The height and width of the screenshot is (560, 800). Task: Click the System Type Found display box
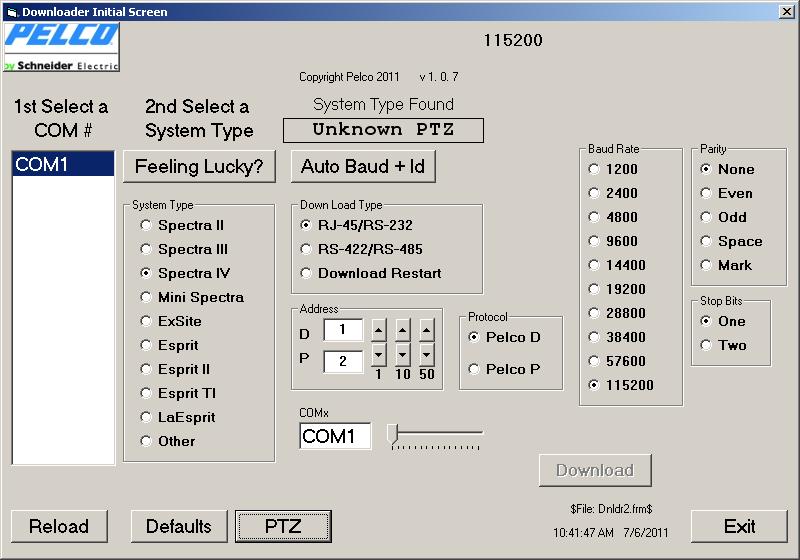point(383,130)
